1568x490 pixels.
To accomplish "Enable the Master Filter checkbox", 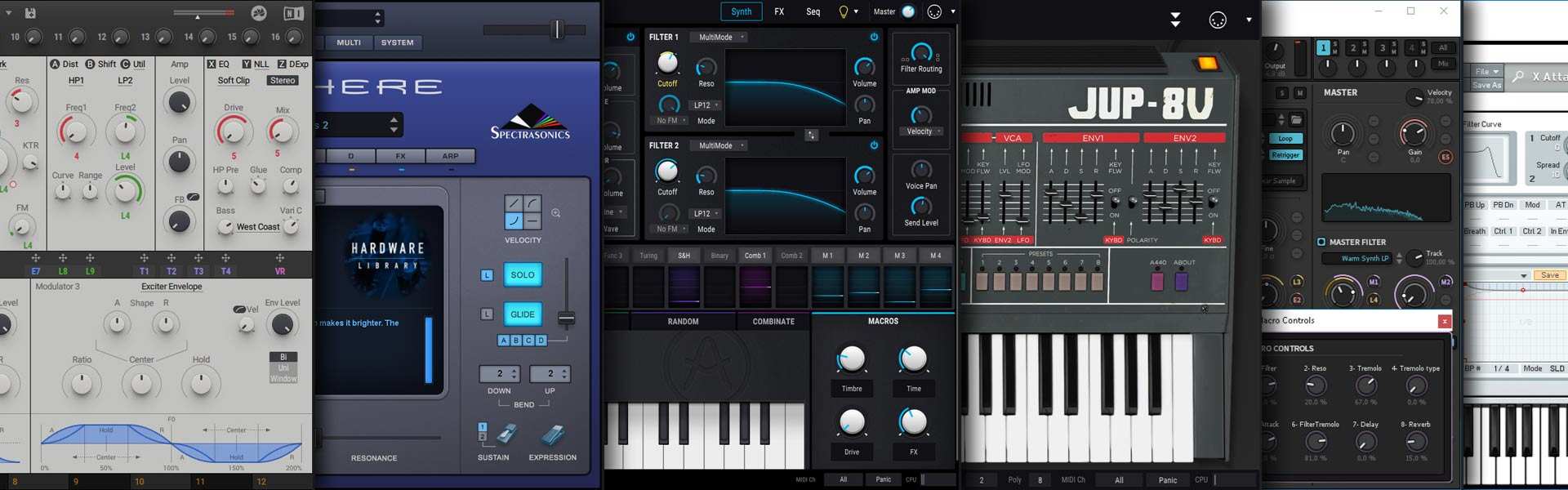I will (x=1321, y=242).
